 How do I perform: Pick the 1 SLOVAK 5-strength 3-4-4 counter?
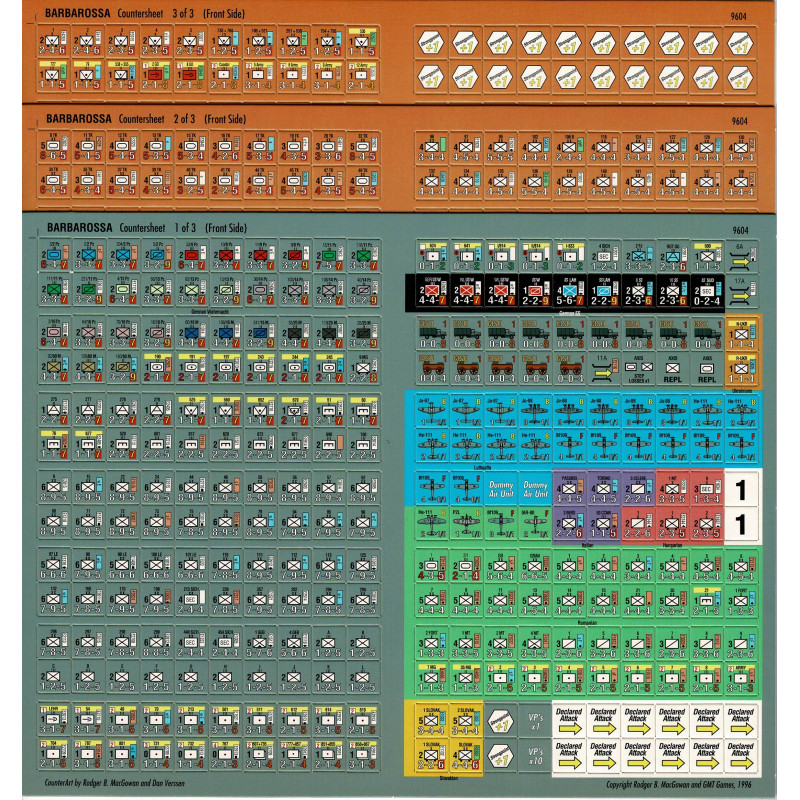(431, 720)
